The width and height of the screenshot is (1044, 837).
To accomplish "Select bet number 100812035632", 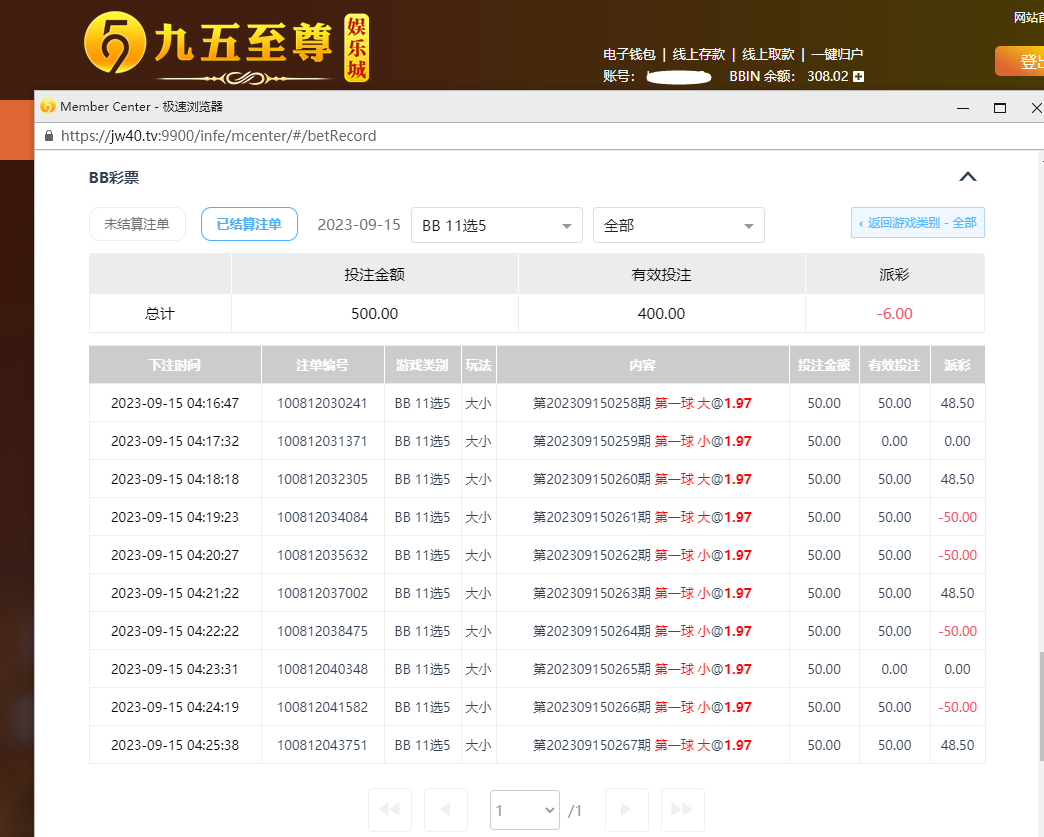I will [322, 555].
